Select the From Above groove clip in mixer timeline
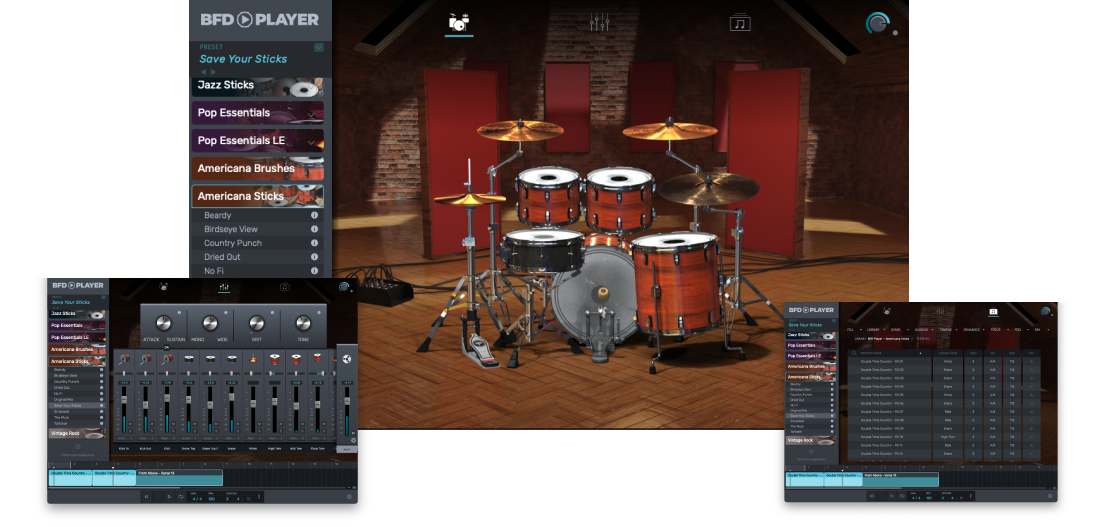1100x527 pixels. coord(180,478)
